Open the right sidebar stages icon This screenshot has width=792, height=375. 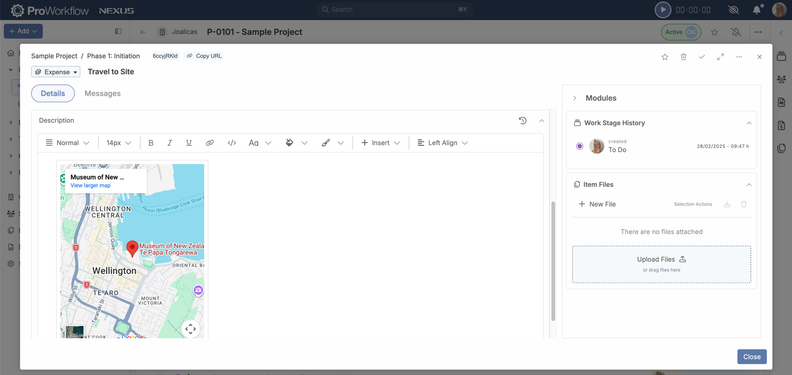(x=781, y=55)
